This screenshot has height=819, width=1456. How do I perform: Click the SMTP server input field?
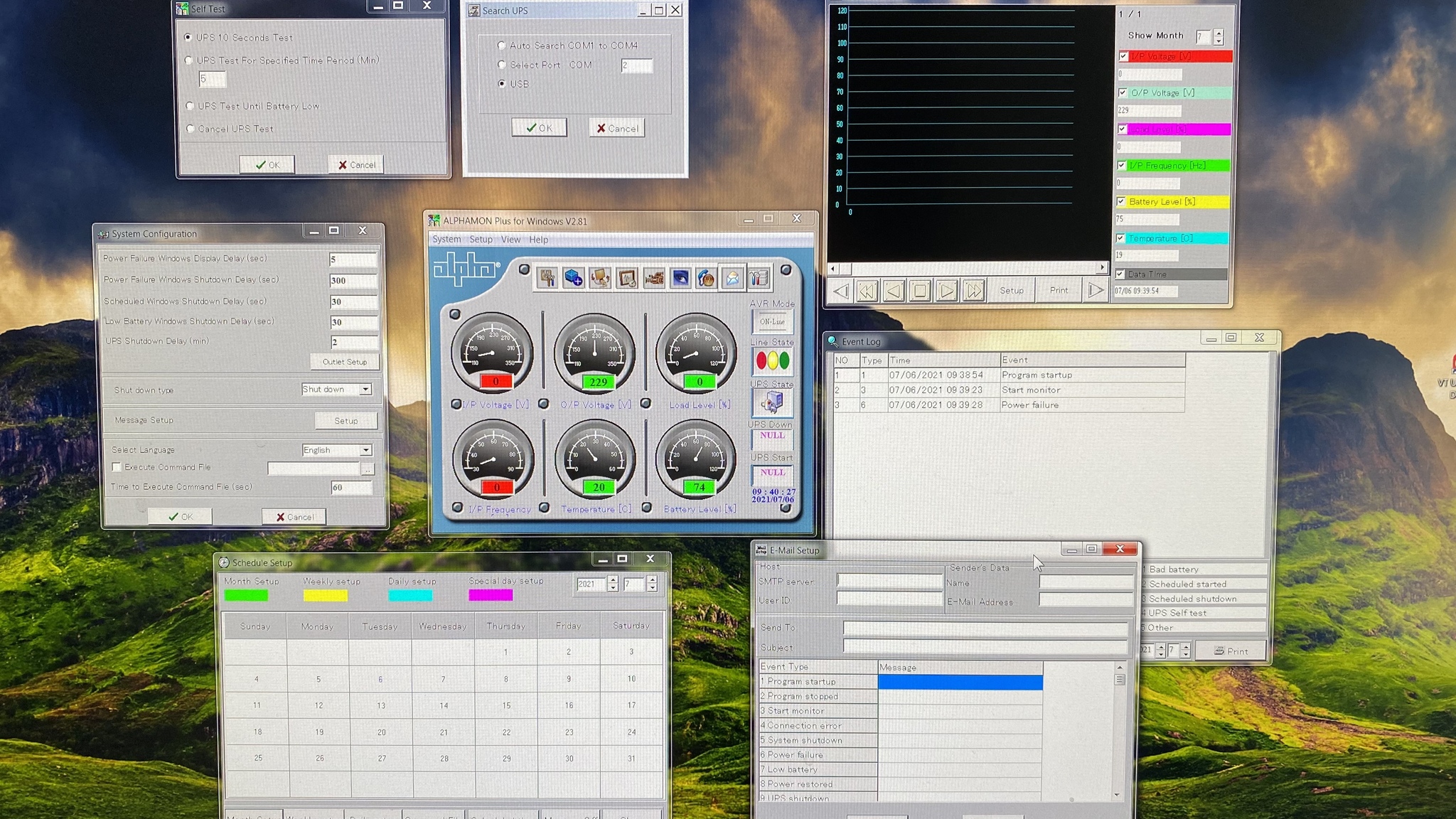(889, 581)
